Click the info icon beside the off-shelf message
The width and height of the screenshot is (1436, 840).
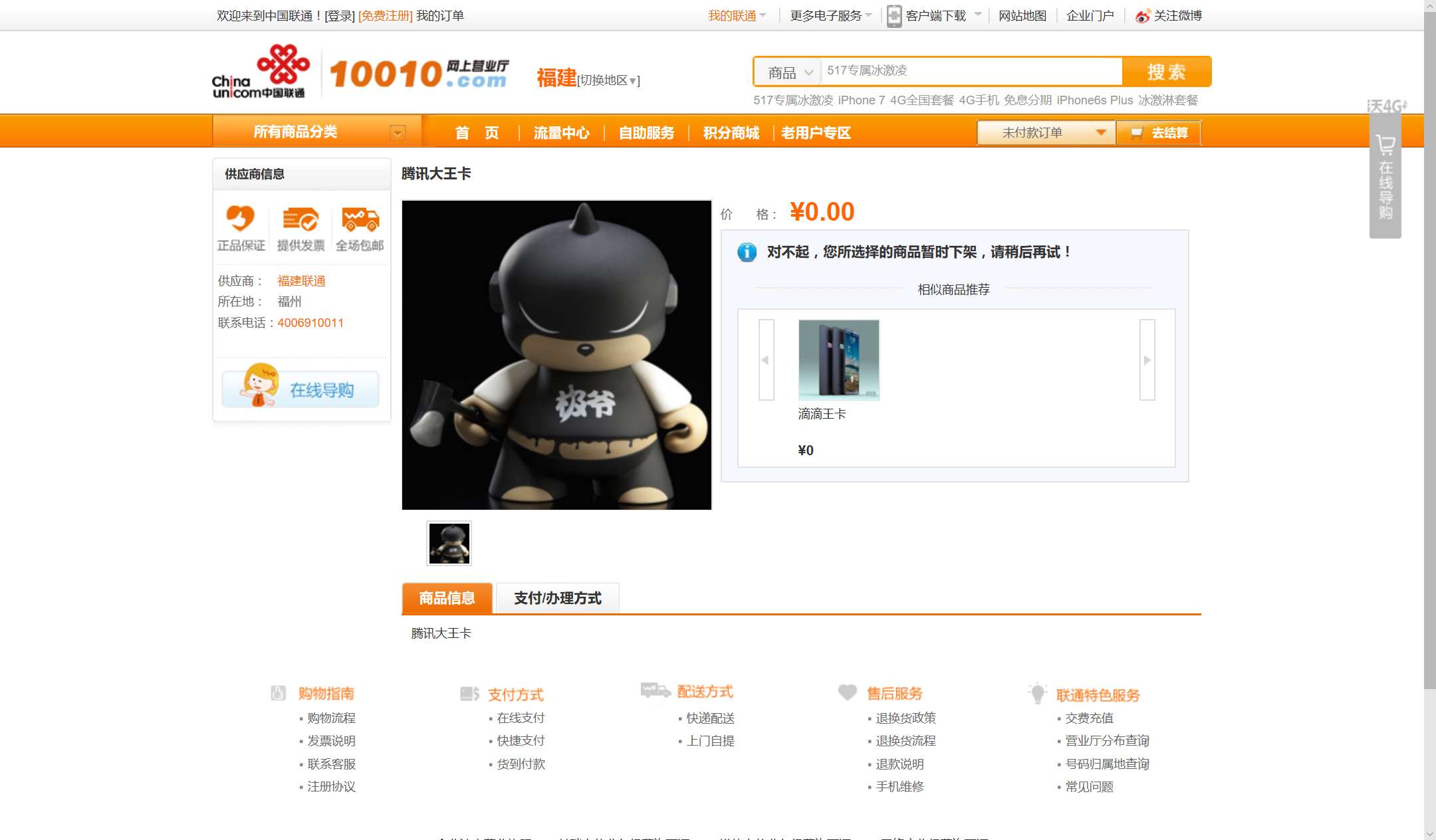click(747, 253)
